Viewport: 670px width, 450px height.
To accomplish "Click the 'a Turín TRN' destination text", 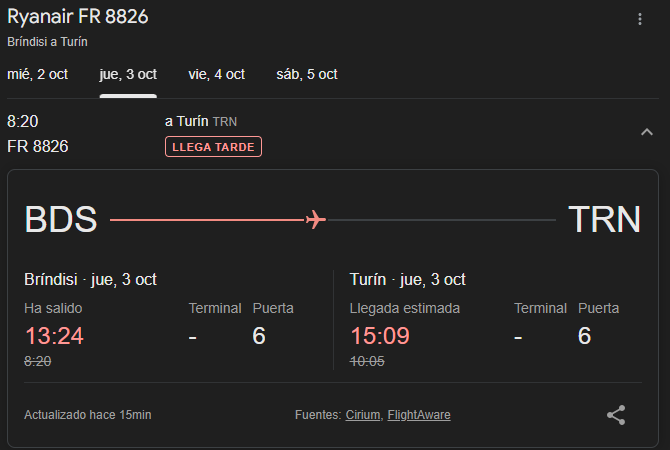I will point(201,121).
